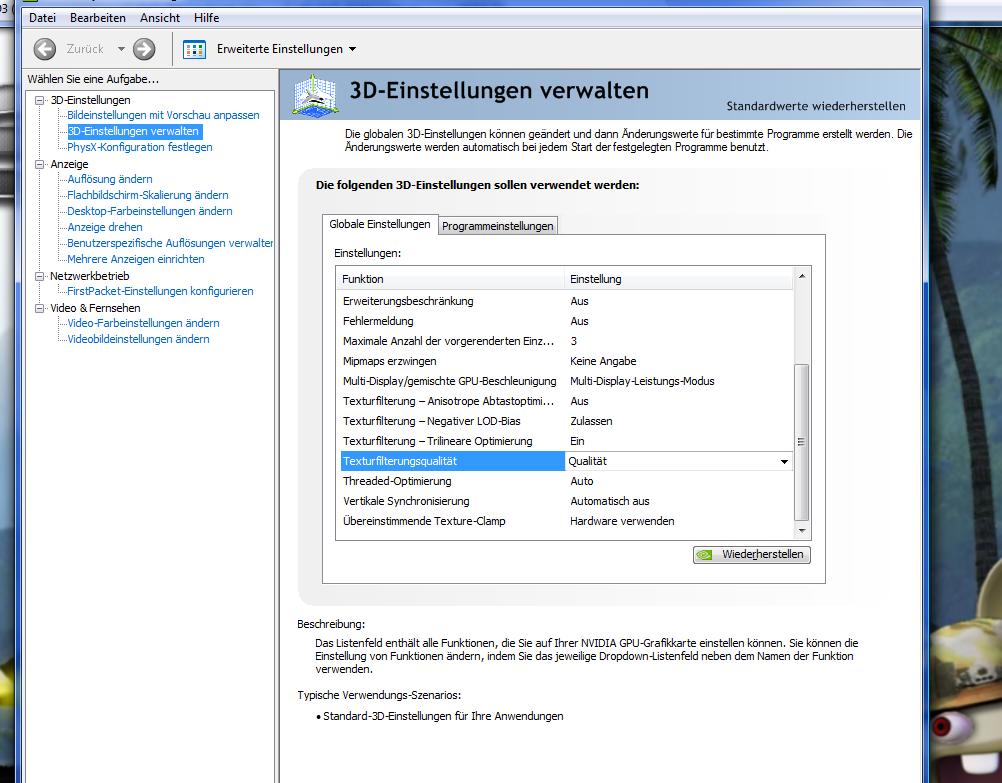Click the value 3 for vorgerenderte Einzelbilder

pyautogui.click(x=574, y=341)
